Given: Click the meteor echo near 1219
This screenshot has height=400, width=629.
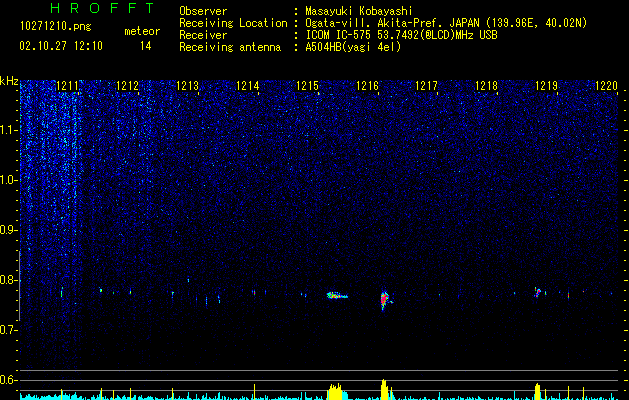Looking at the screenshot, I should tap(538, 292).
